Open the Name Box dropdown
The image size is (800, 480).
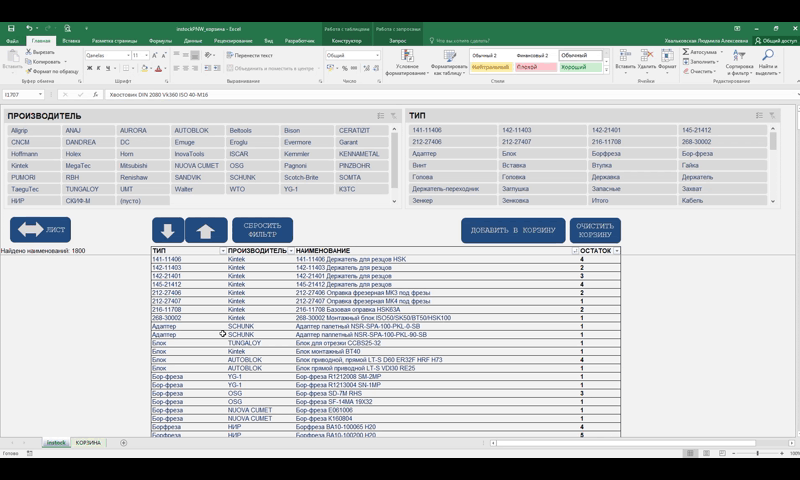(x=40, y=94)
